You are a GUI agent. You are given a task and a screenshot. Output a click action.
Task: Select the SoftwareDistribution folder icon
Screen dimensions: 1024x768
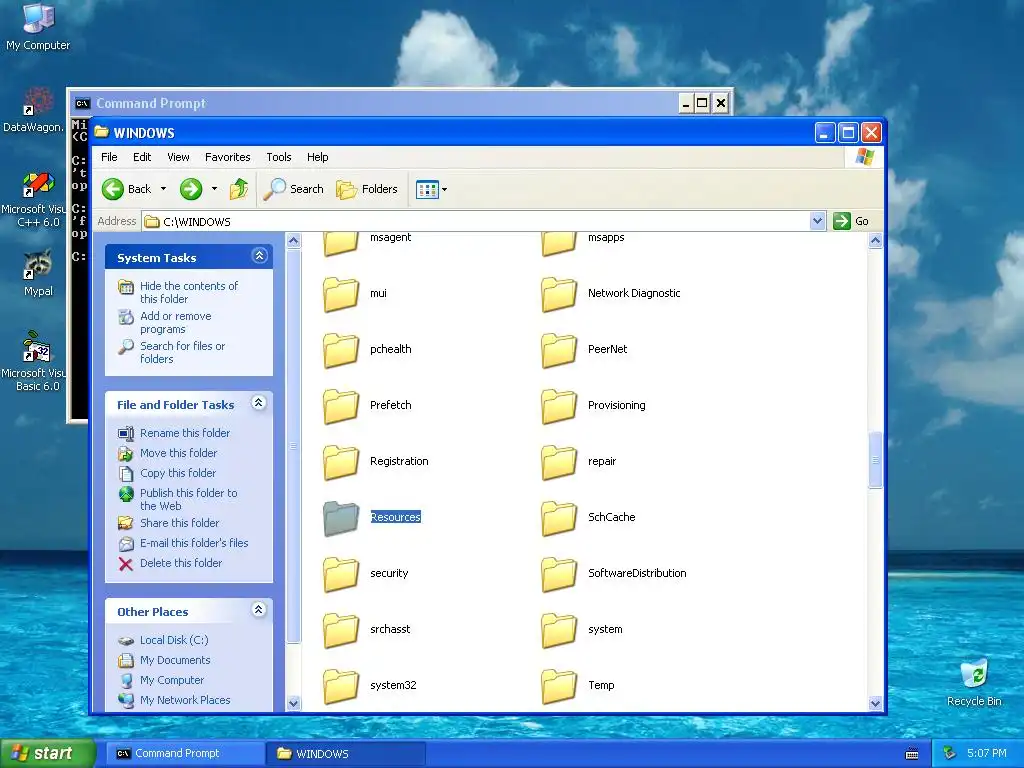click(x=559, y=573)
